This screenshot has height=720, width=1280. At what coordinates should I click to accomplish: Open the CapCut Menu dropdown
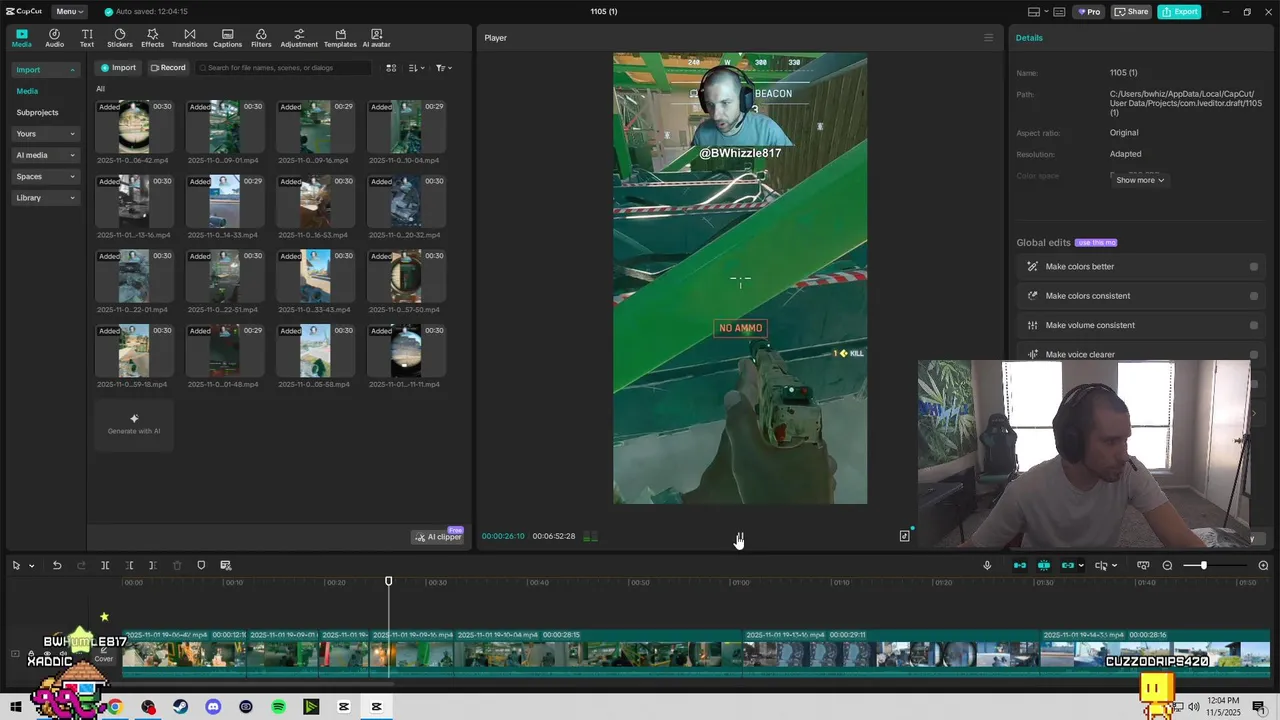tap(70, 11)
